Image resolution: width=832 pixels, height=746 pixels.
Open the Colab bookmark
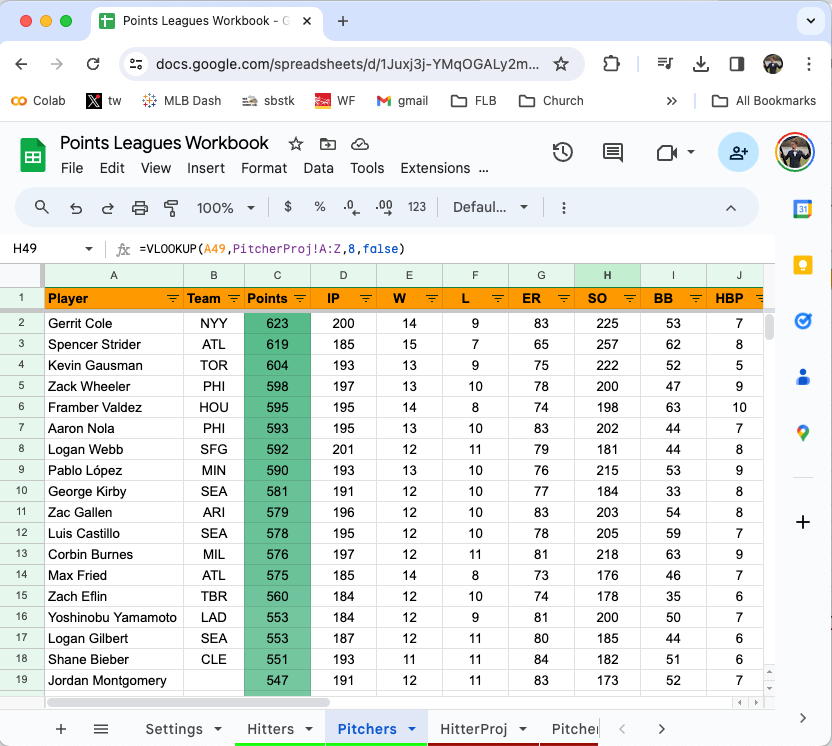[38, 101]
